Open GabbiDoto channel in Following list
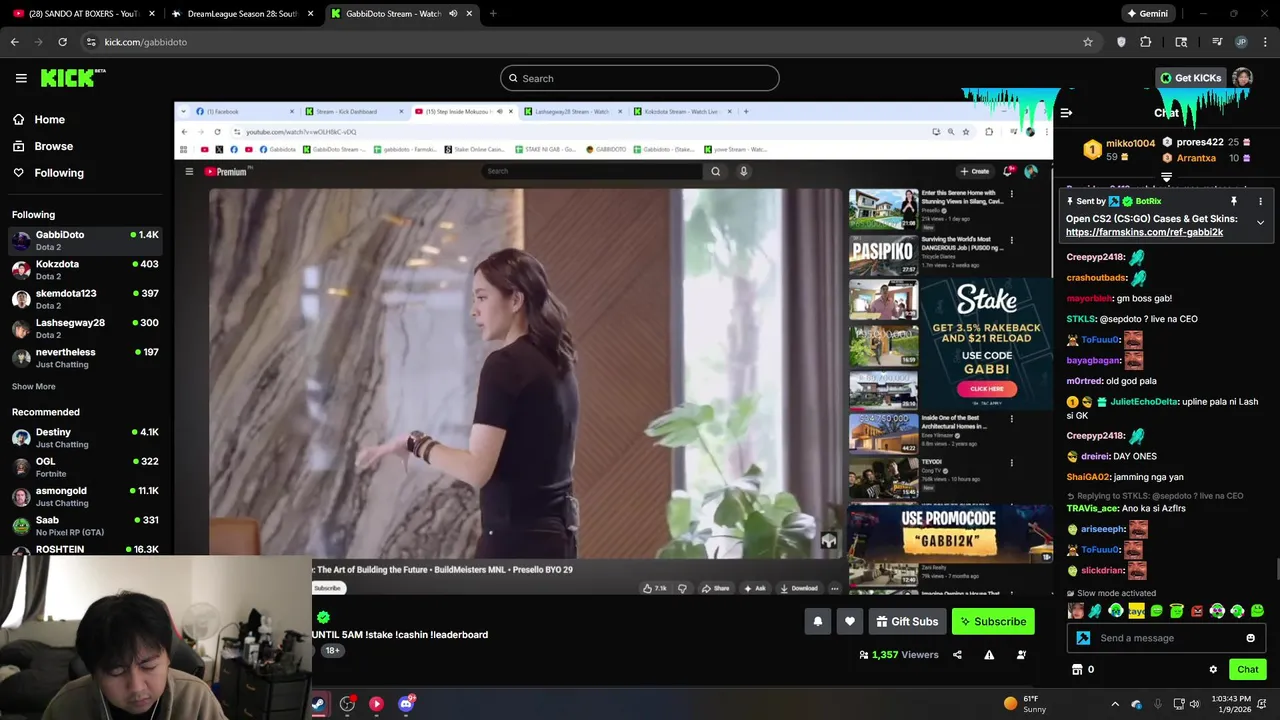Screen dimensions: 1280x720 click(x=85, y=240)
